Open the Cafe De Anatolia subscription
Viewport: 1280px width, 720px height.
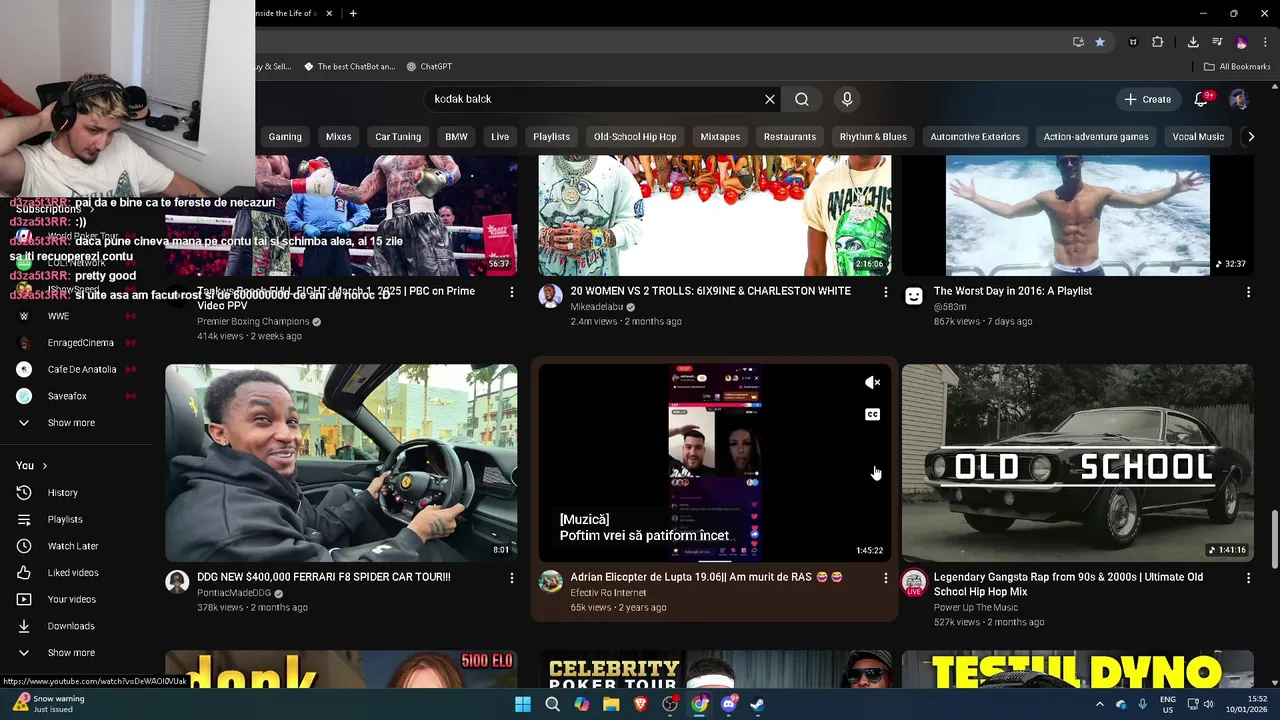[x=76, y=370]
